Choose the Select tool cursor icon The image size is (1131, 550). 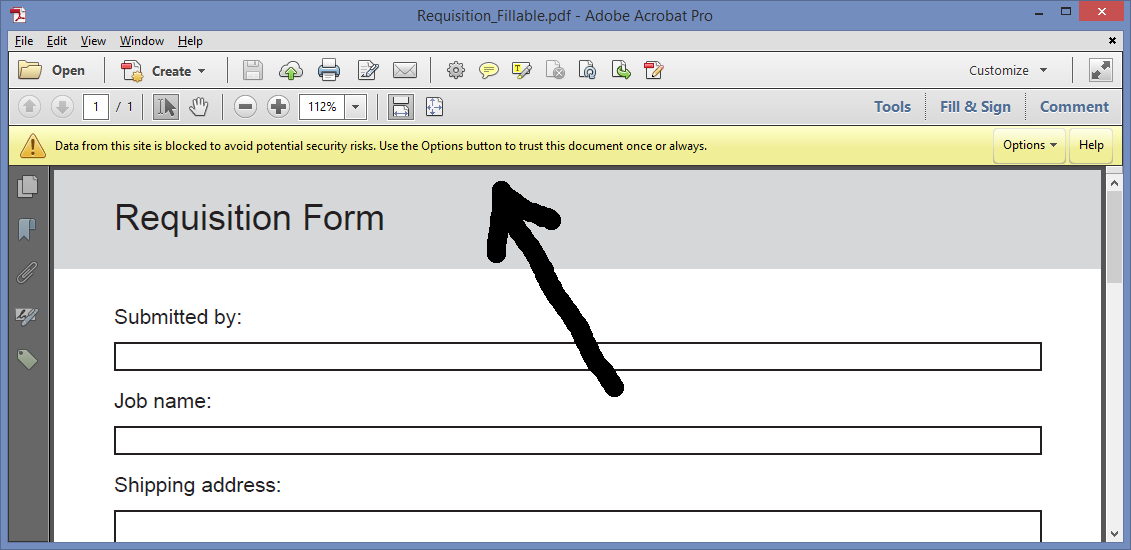(x=166, y=107)
